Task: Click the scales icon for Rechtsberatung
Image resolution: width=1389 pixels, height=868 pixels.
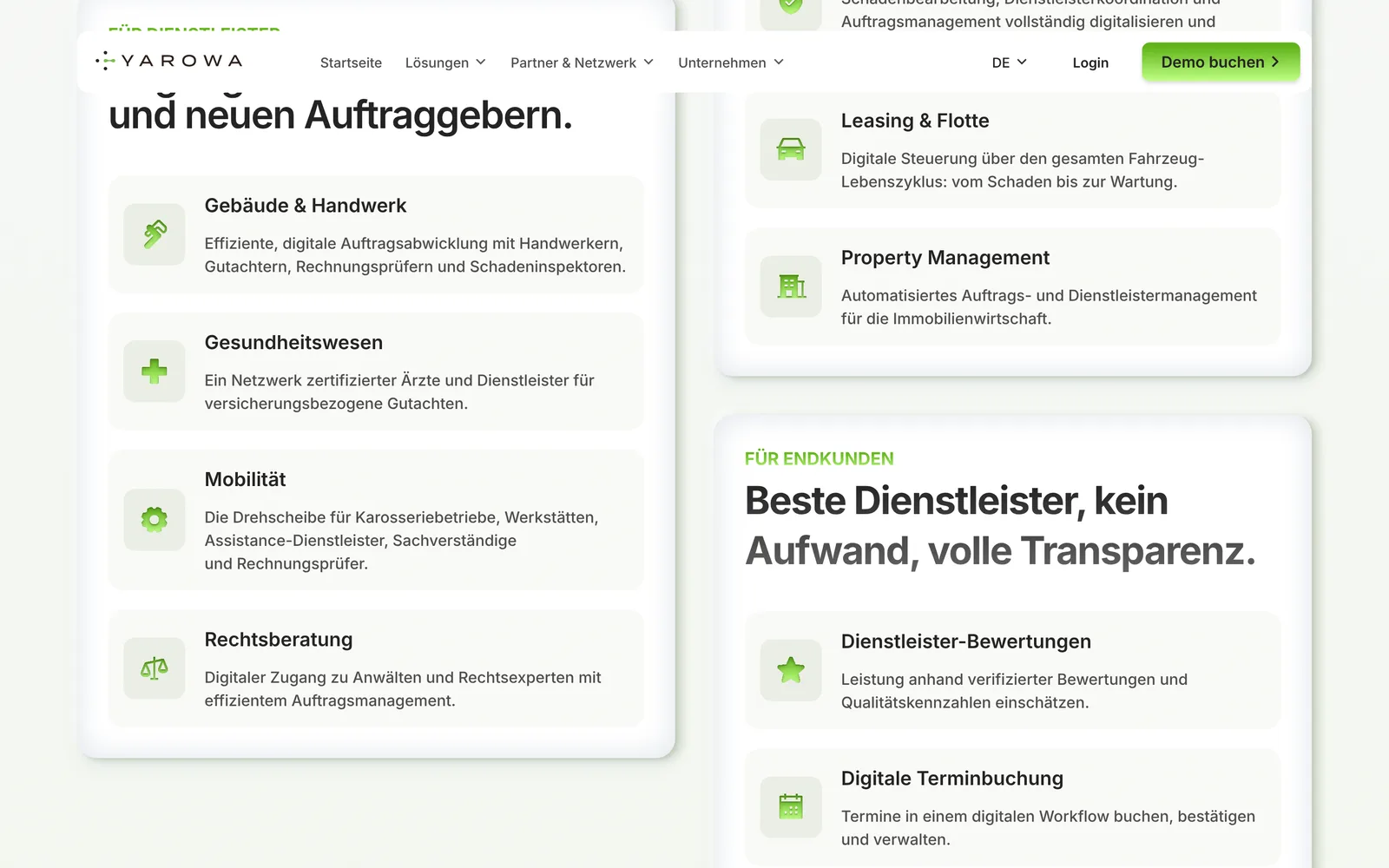Action: [155, 668]
